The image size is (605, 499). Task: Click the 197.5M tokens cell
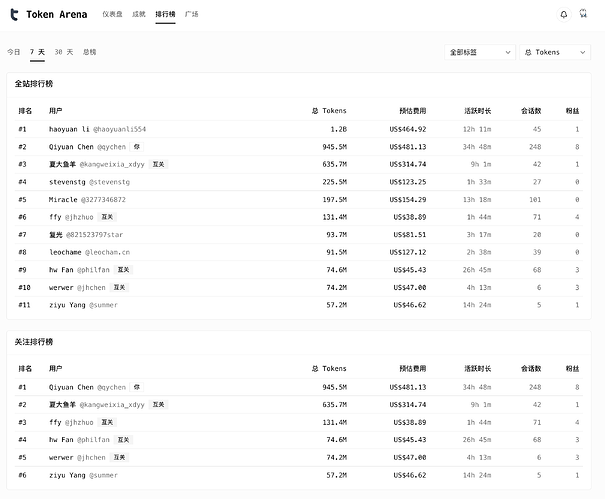point(335,200)
